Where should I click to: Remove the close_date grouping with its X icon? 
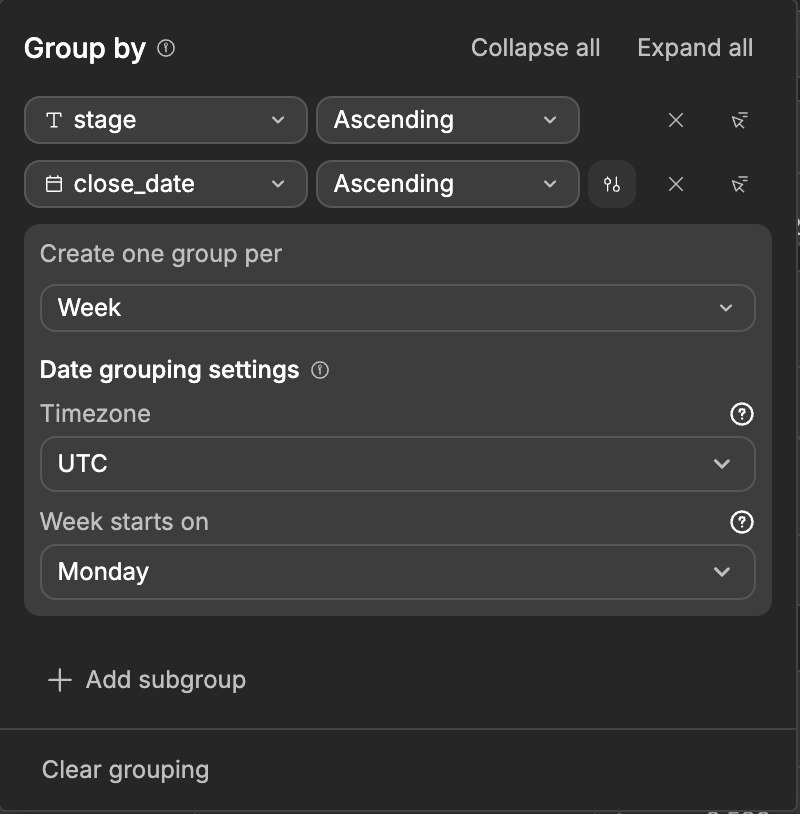pos(675,184)
